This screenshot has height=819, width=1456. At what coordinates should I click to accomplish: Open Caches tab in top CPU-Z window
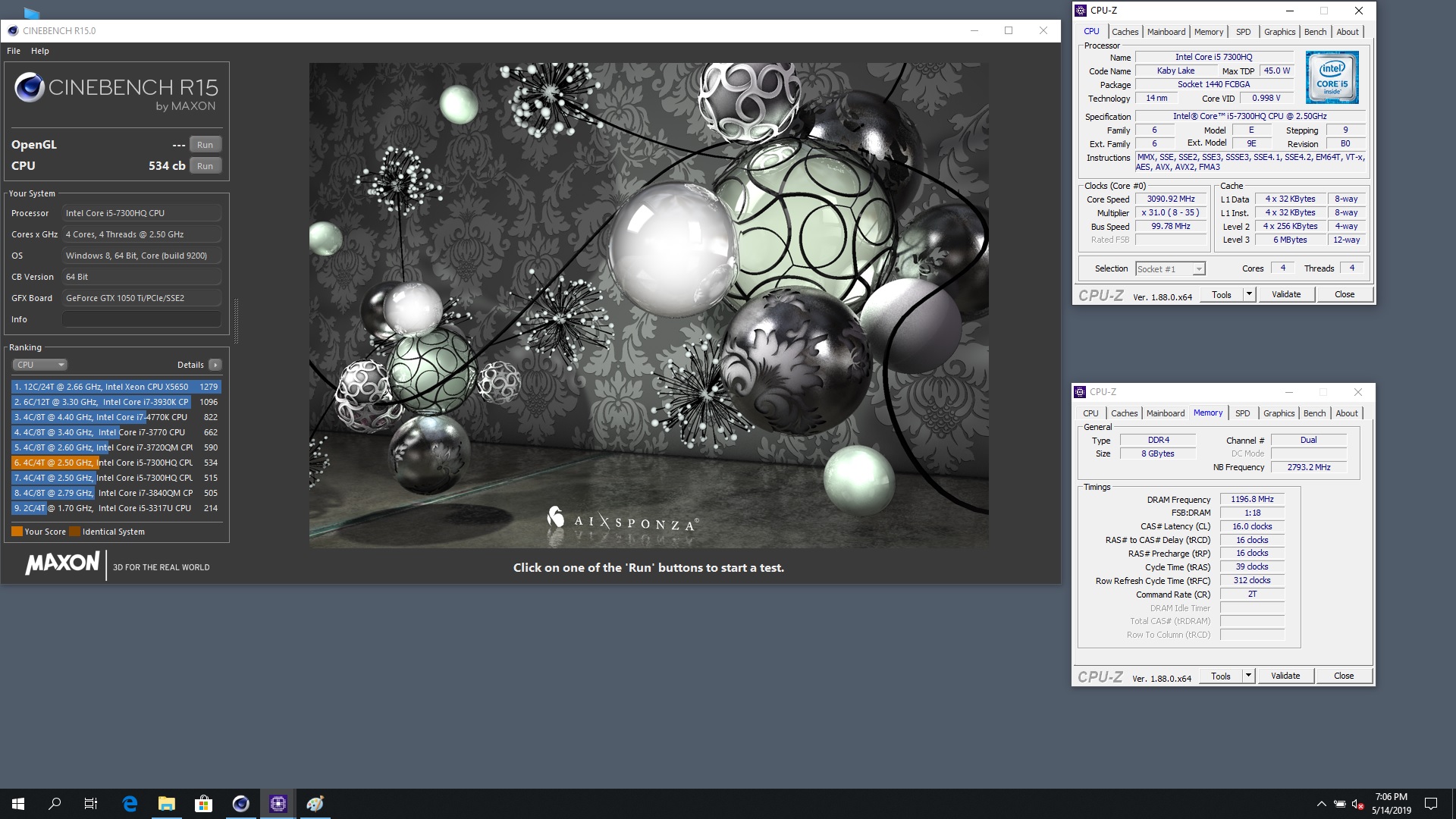tap(1125, 32)
